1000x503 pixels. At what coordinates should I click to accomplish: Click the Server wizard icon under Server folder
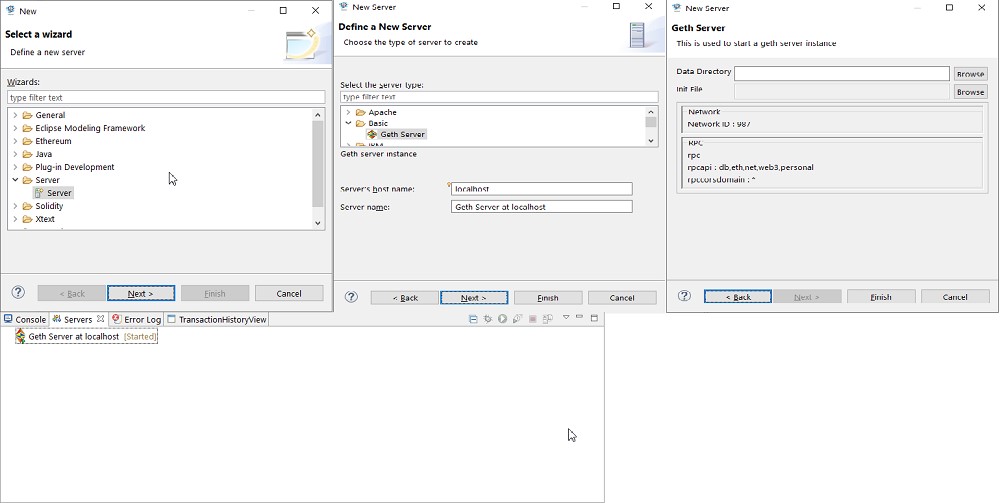pyautogui.click(x=40, y=193)
